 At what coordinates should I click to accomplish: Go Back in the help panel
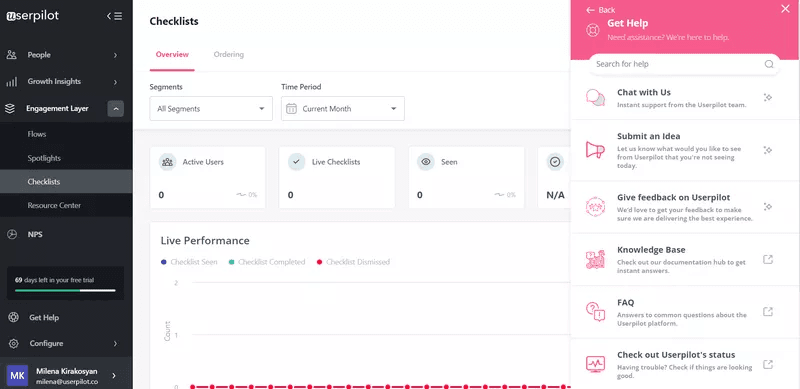point(601,10)
